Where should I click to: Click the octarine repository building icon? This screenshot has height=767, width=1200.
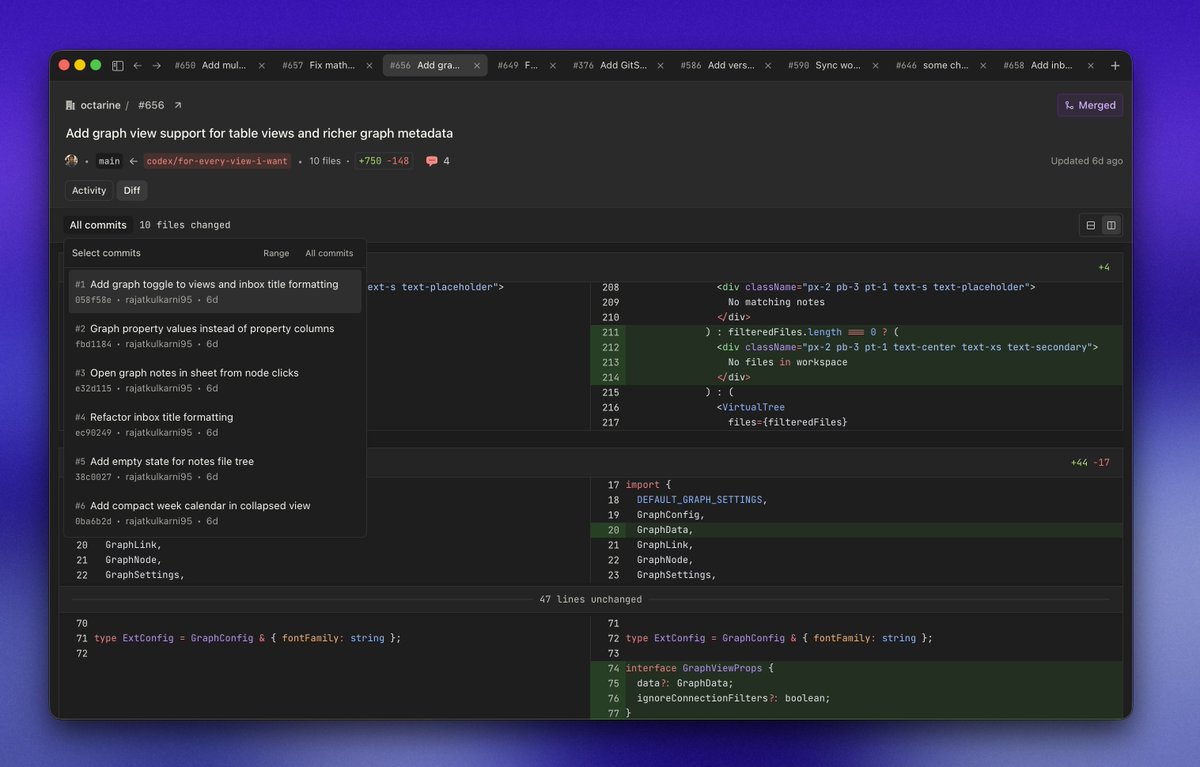(71, 105)
